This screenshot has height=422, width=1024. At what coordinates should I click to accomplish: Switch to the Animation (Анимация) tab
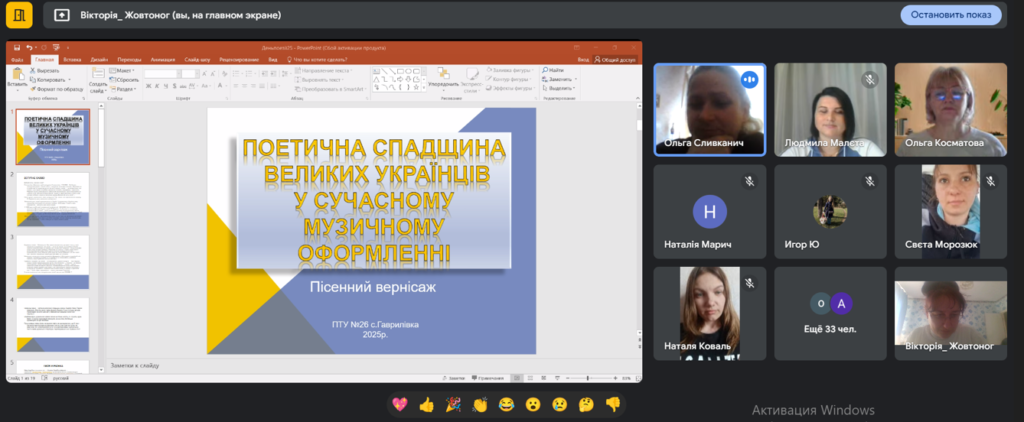point(162,59)
